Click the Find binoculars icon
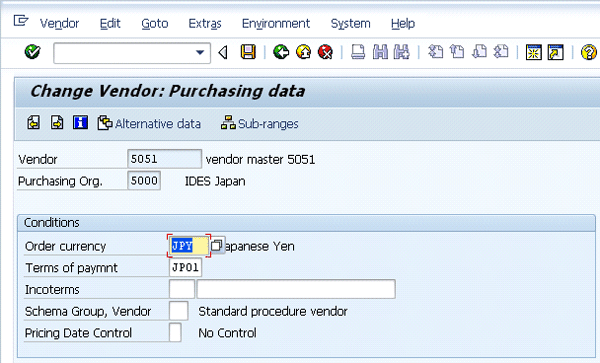The image size is (600, 363). [x=380, y=52]
